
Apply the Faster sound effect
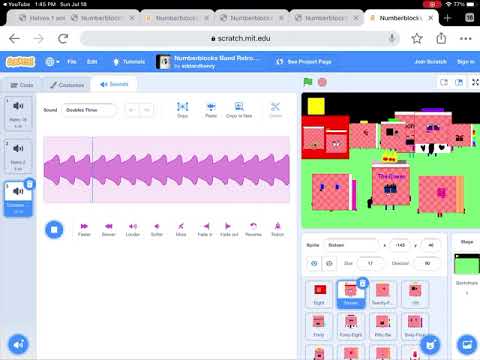pos(84,229)
